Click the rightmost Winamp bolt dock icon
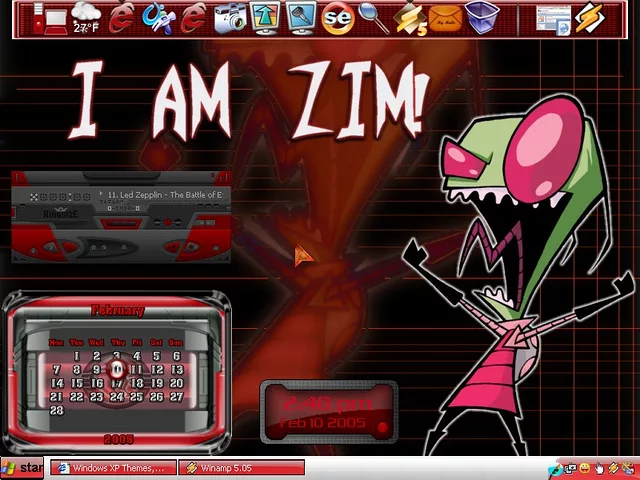640x480 pixels. point(589,18)
